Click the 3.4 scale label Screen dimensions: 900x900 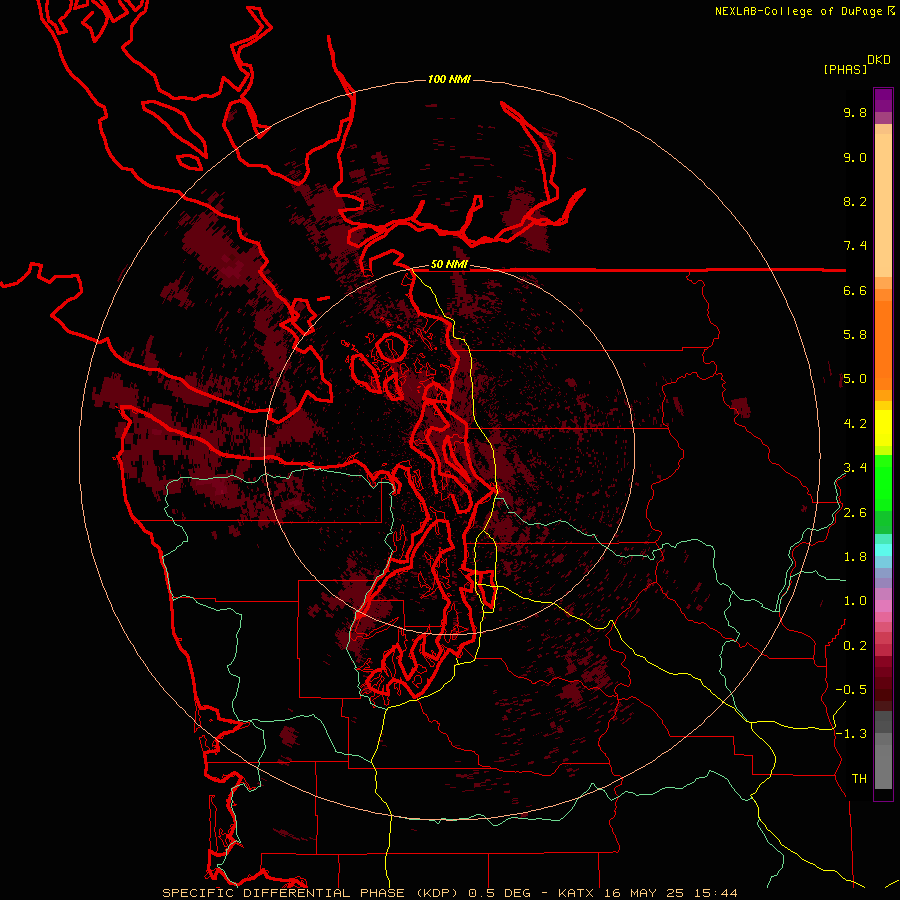[855, 468]
